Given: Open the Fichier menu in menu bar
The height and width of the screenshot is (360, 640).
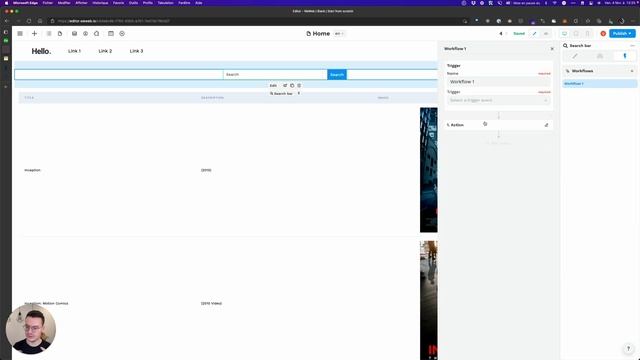Looking at the screenshot, I should [48, 3].
